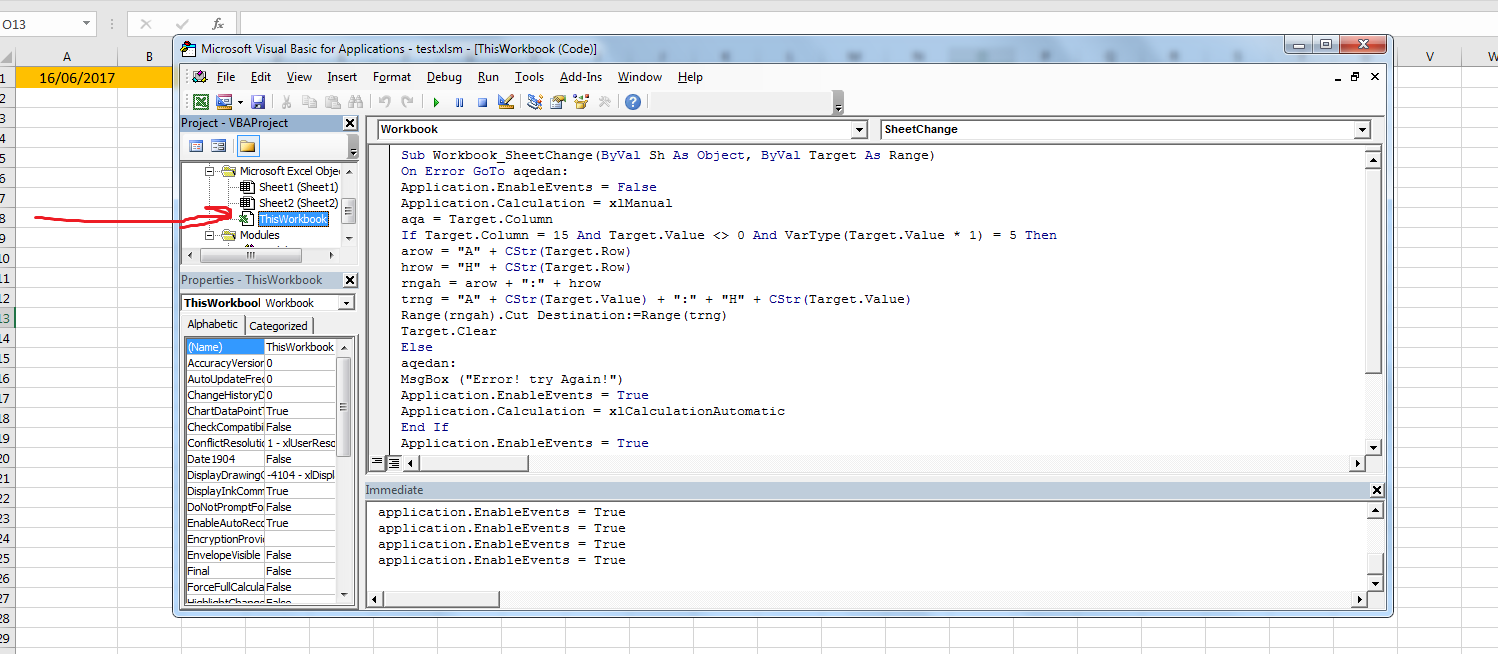This screenshot has width=1498, height=654.
Task: Toggle Folders view in Project panel
Action: point(247,147)
